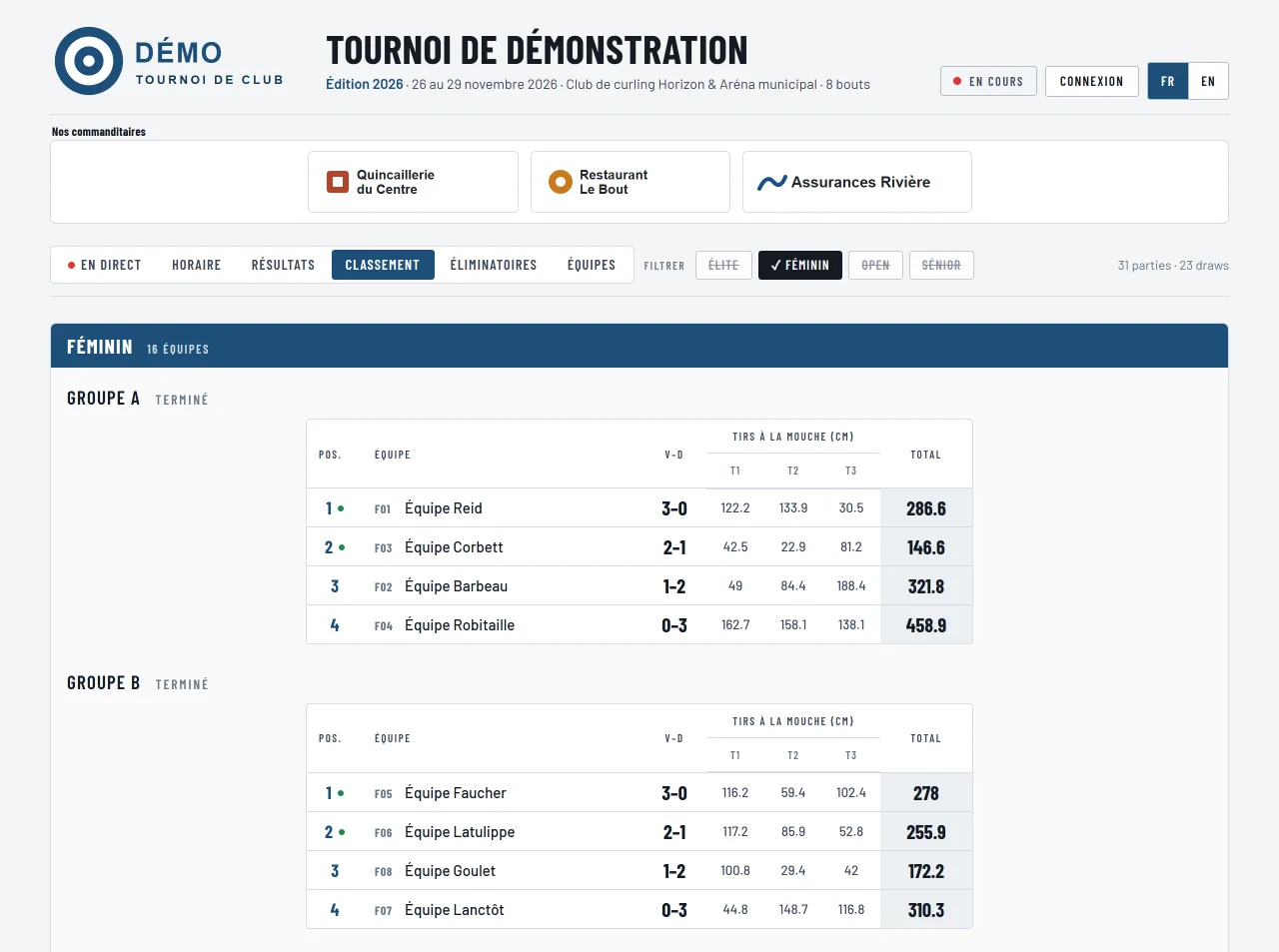
Task: Click Équipe Corbett team name
Action: click(x=454, y=547)
